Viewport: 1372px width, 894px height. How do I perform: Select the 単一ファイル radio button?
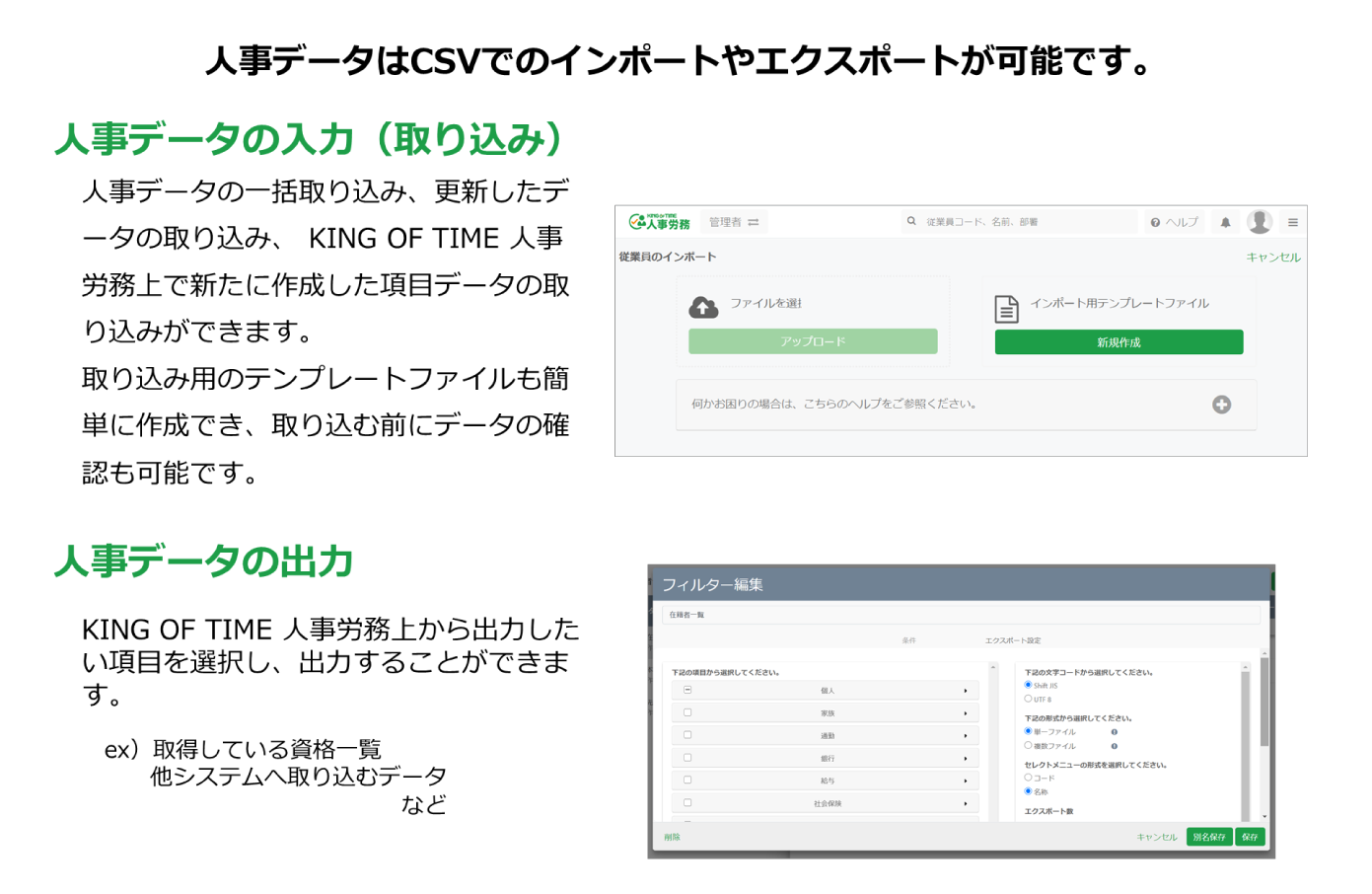tap(1028, 731)
